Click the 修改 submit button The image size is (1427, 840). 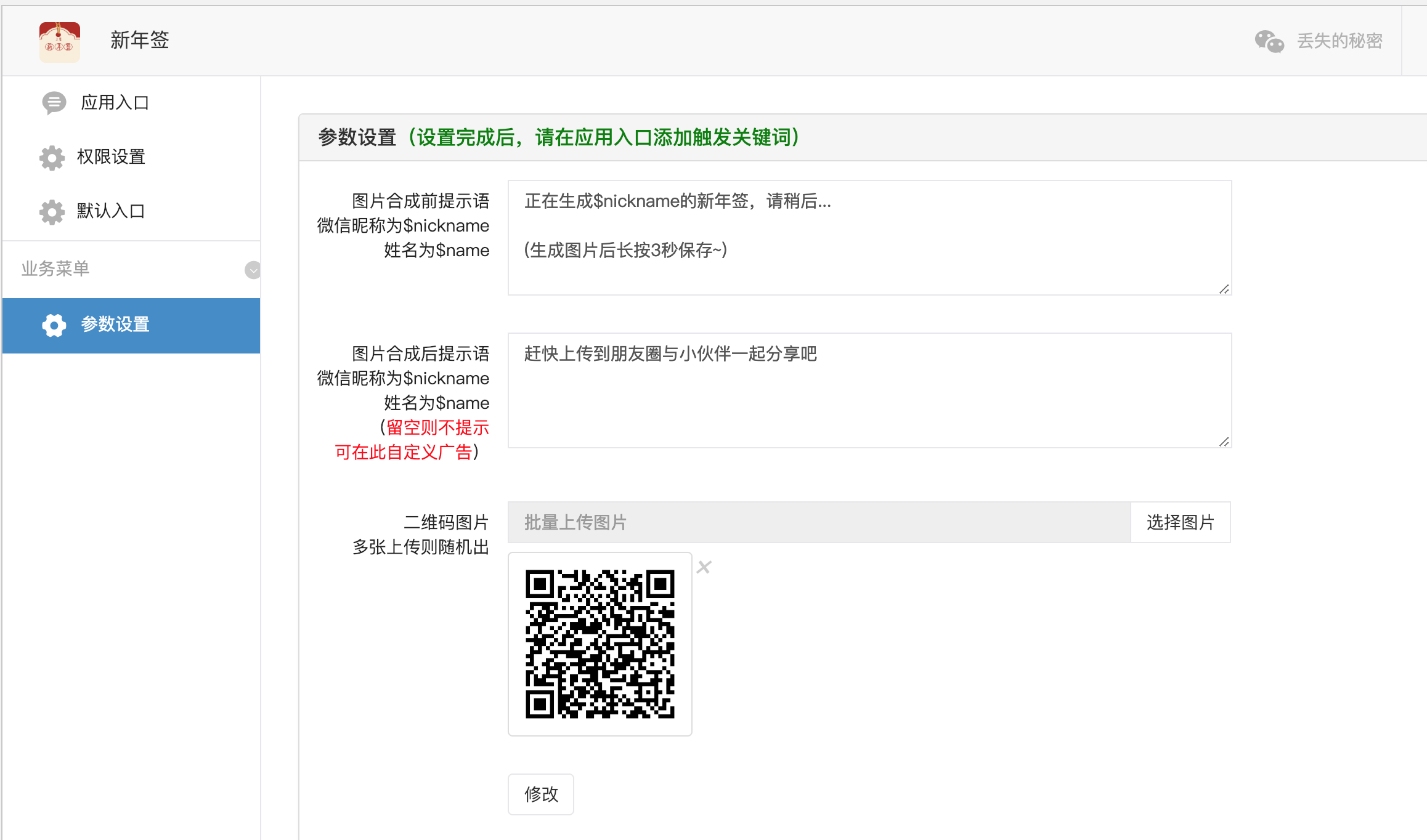tap(541, 794)
